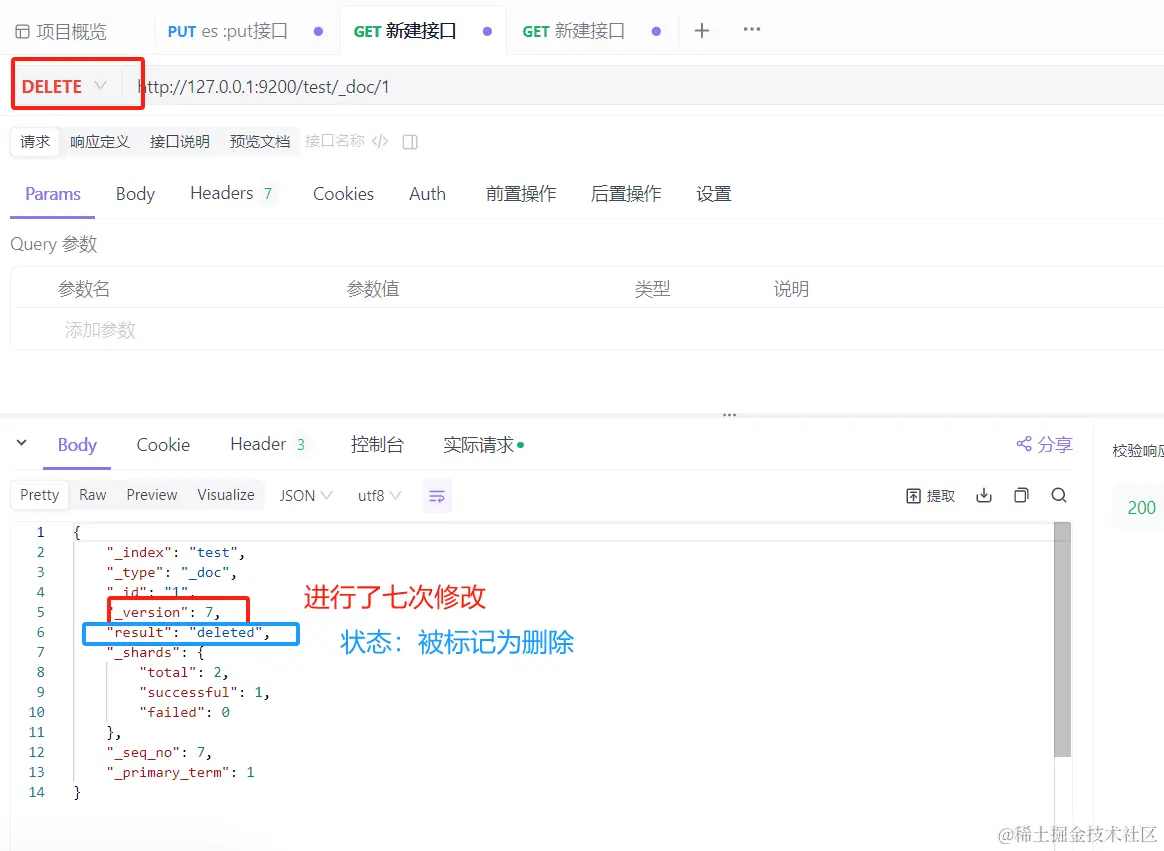Open the 预览文档 section
The height and width of the screenshot is (851, 1164).
(259, 141)
